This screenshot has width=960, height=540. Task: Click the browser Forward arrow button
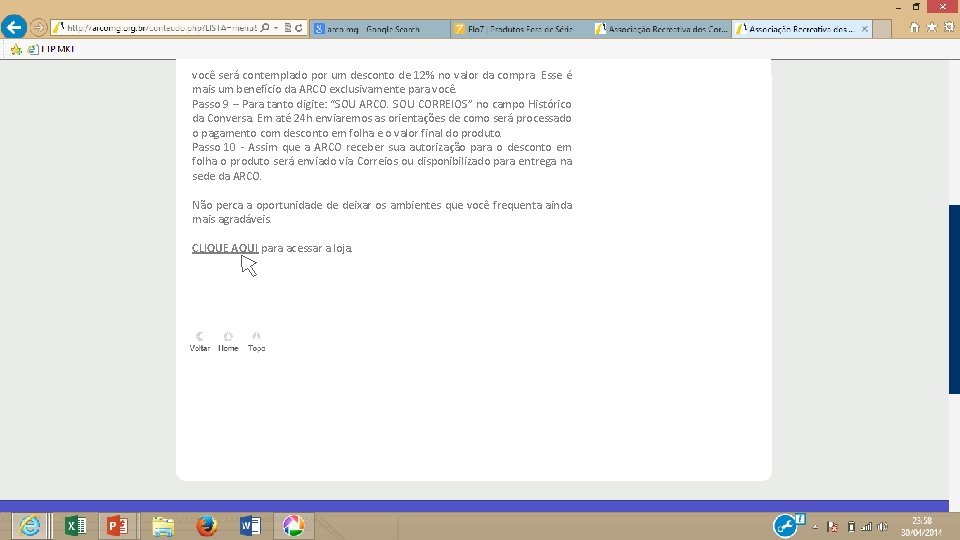(38, 28)
